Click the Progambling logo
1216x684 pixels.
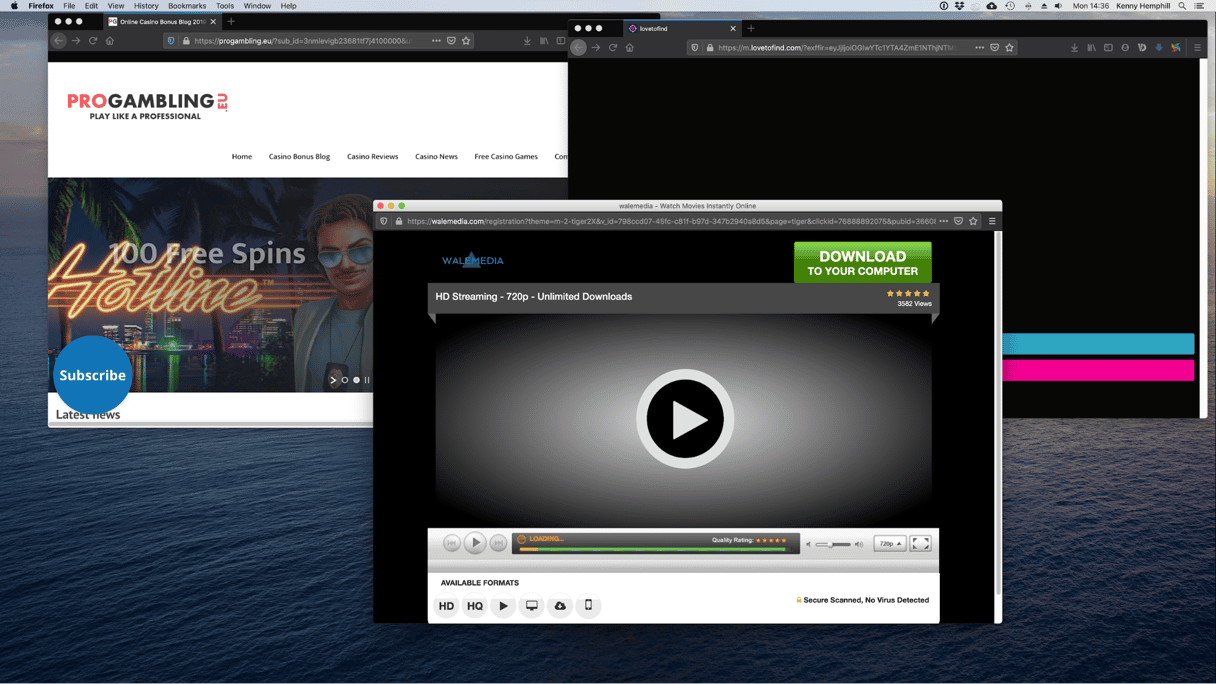tap(147, 105)
